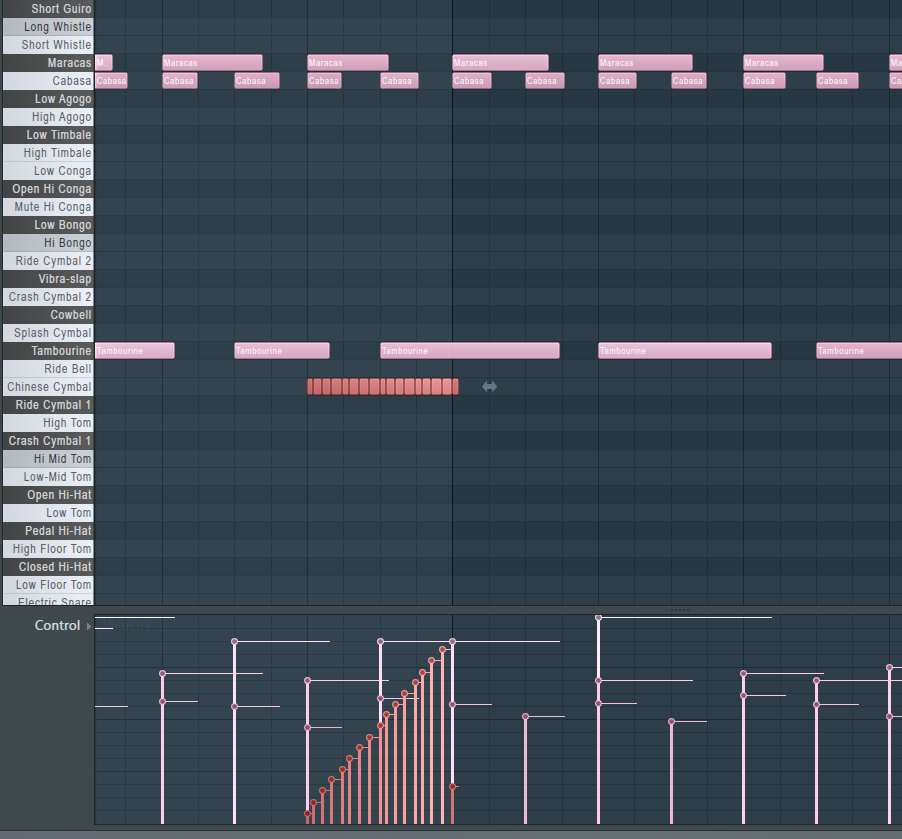Screen dimensions: 902x839
Task: Click the Crash Cymbal 2 key
Action: (48, 296)
